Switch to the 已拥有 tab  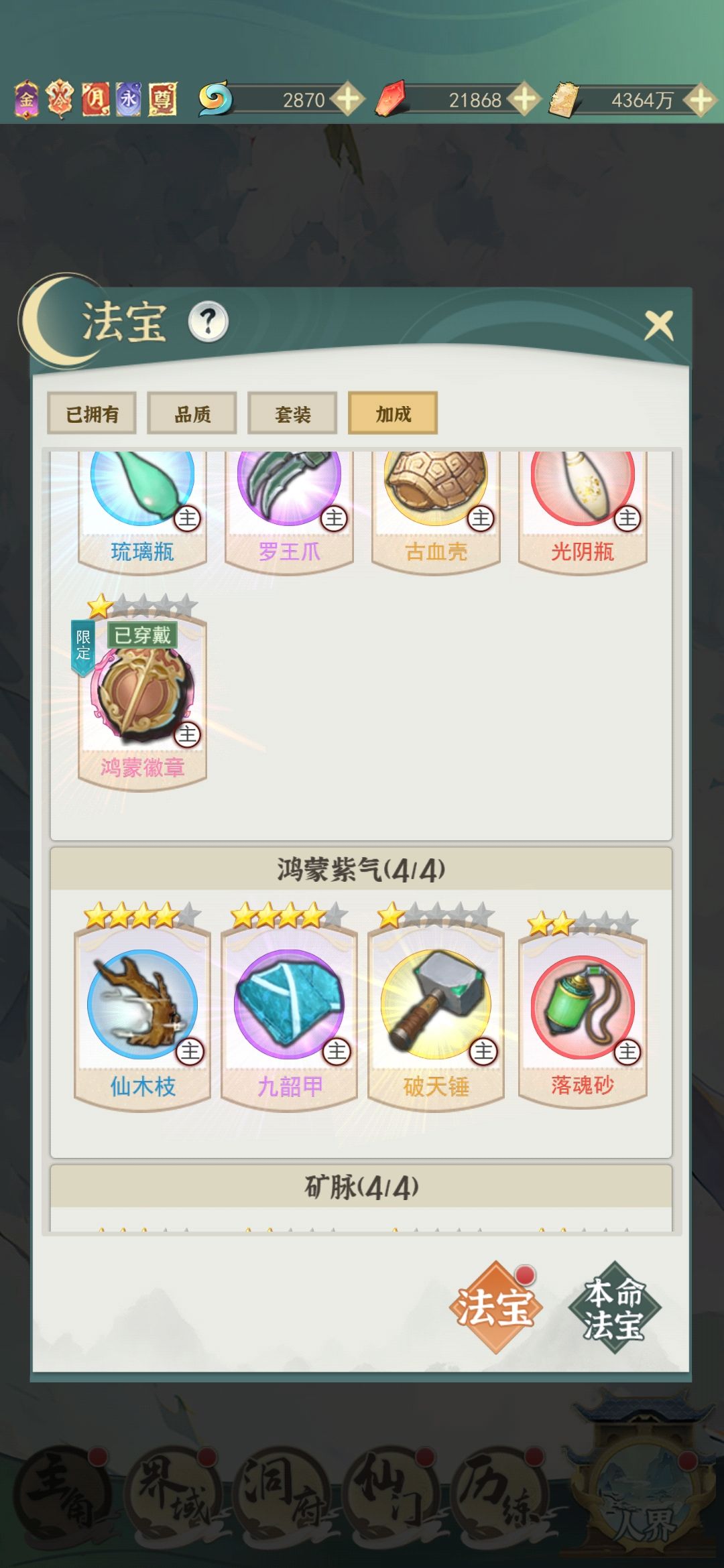point(92,413)
